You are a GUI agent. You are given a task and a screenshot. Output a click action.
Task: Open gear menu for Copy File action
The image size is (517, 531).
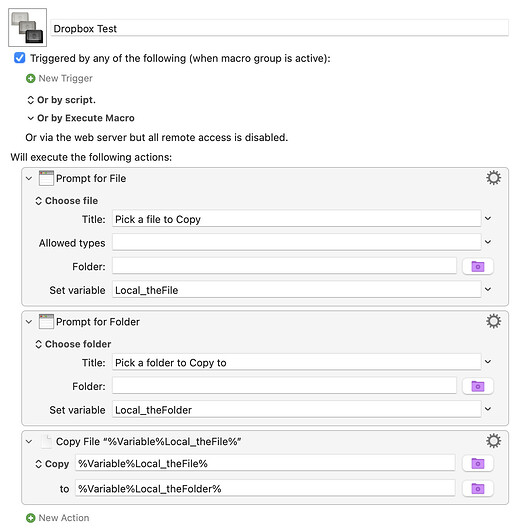click(493, 441)
